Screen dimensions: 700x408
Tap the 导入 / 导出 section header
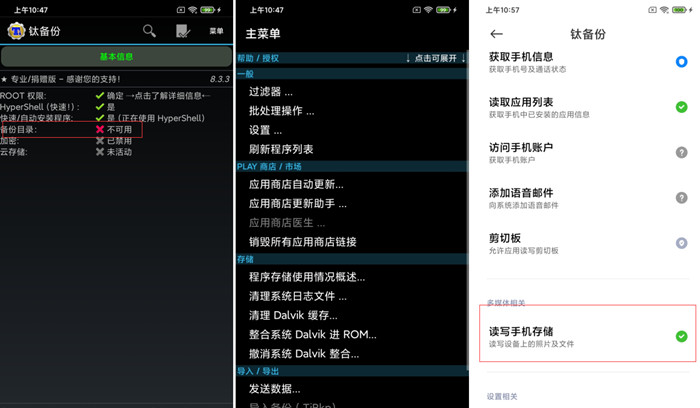pyautogui.click(x=352, y=371)
